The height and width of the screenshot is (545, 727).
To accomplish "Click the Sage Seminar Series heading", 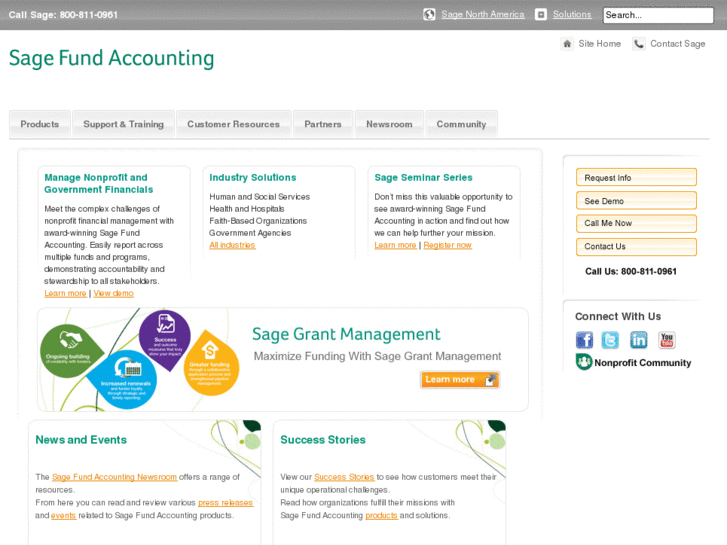I will (x=423, y=178).
